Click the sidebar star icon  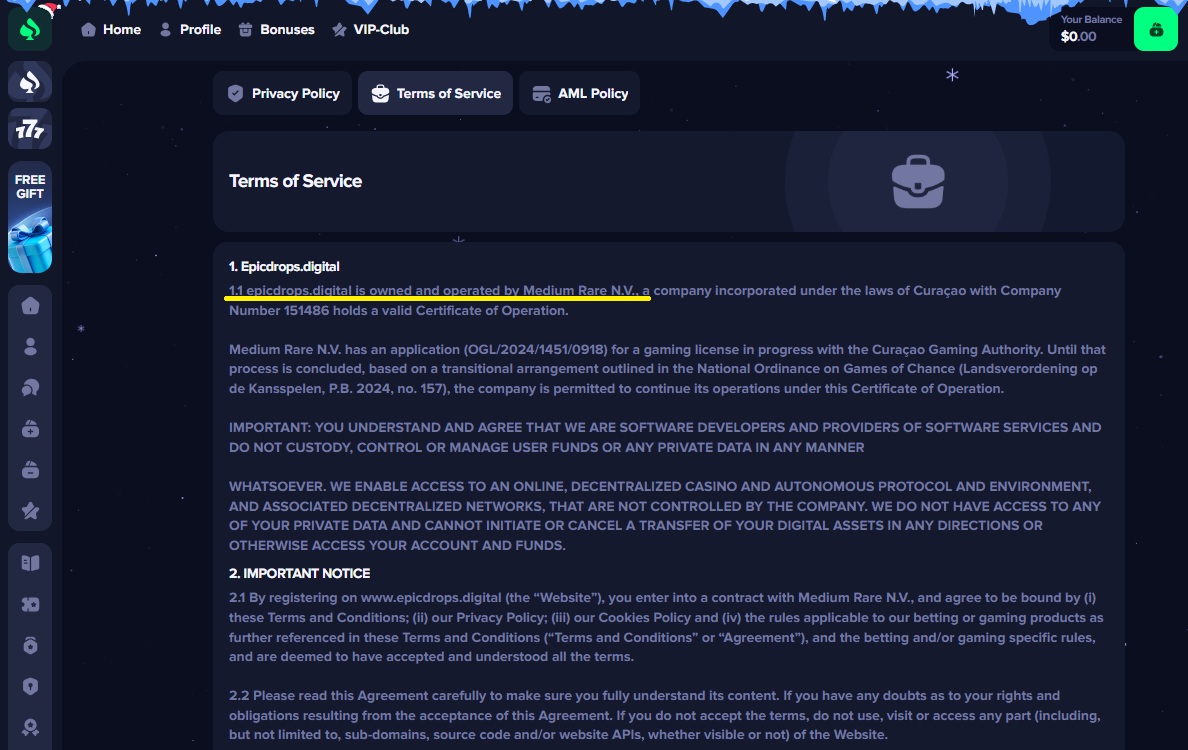[30, 512]
